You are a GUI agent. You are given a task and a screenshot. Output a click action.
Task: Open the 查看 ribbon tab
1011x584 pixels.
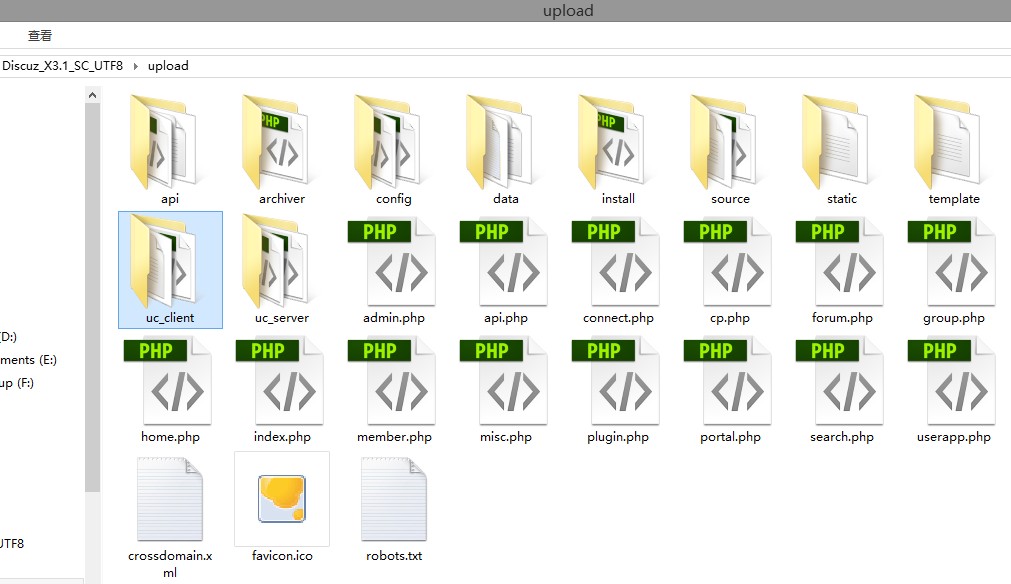click(40, 36)
